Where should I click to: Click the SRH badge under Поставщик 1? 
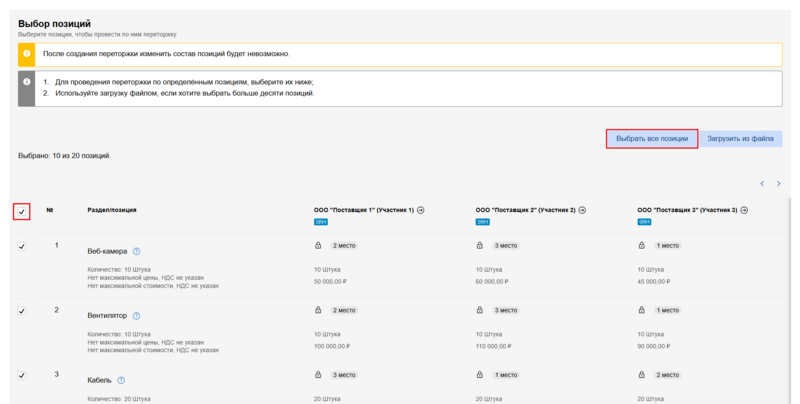pos(321,222)
